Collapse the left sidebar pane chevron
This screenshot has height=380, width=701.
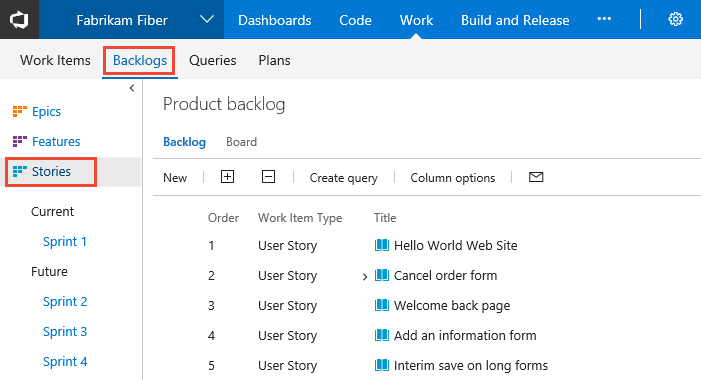tap(132, 88)
